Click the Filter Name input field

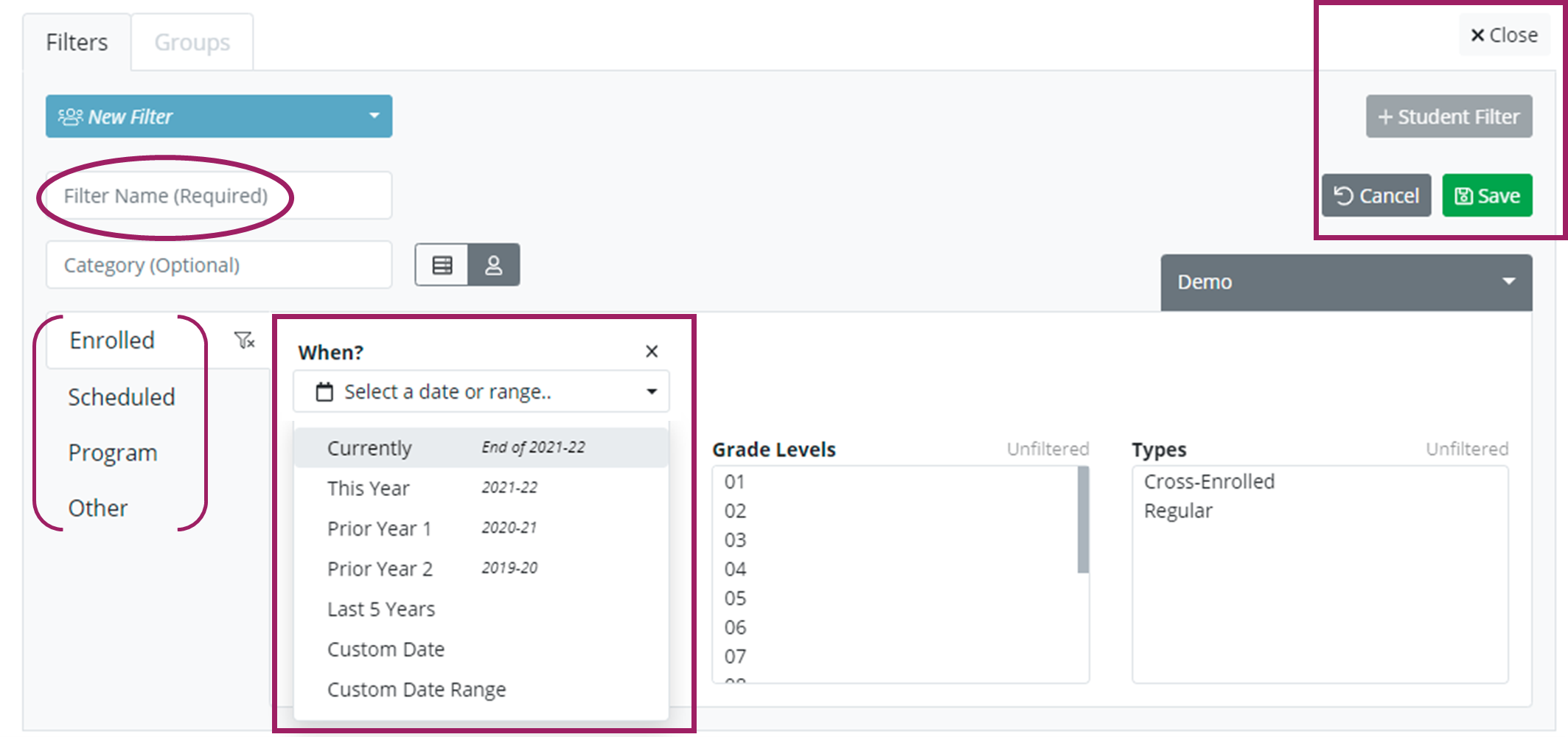click(218, 196)
